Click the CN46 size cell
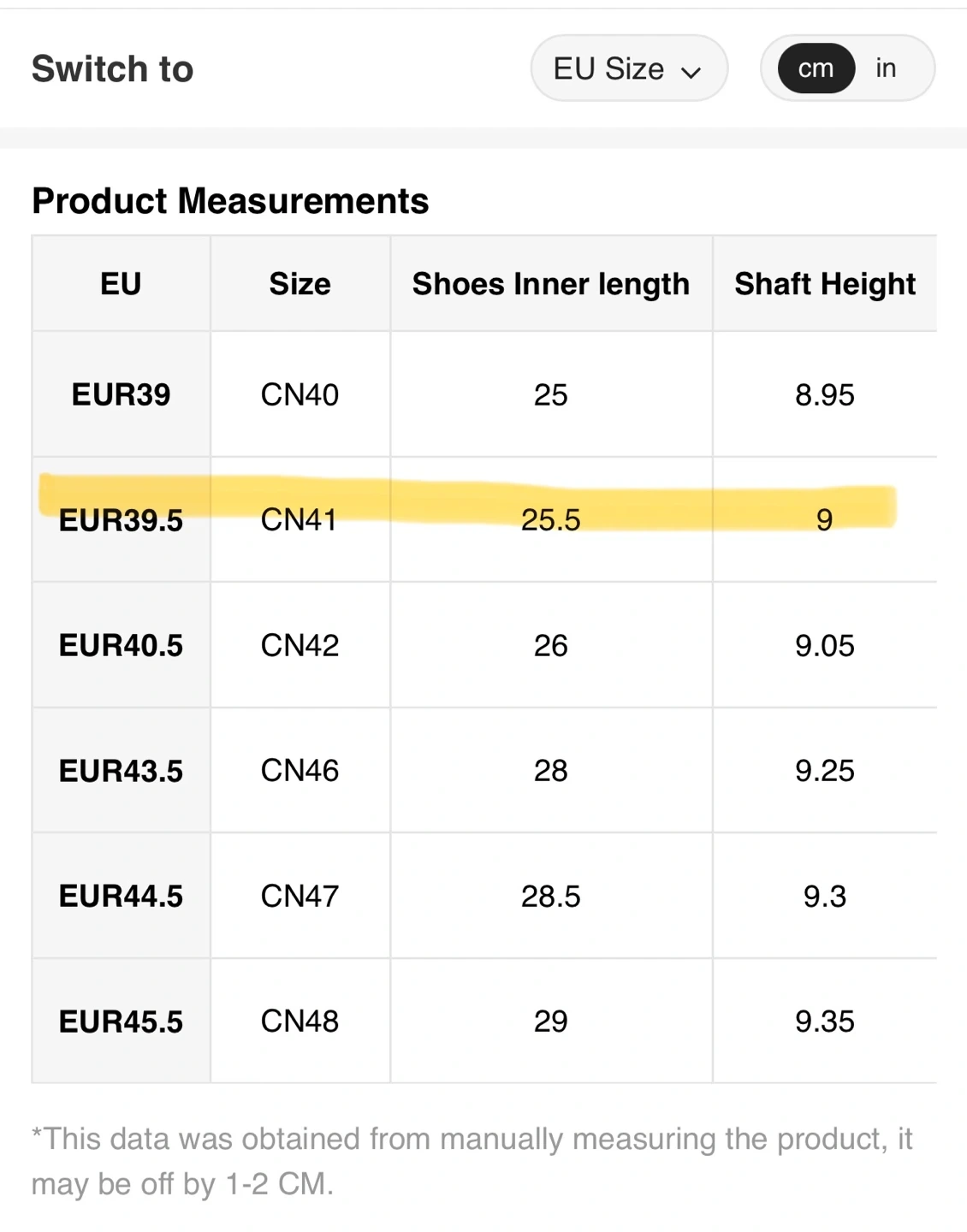Screen dimensions: 967x1232 click(300, 771)
